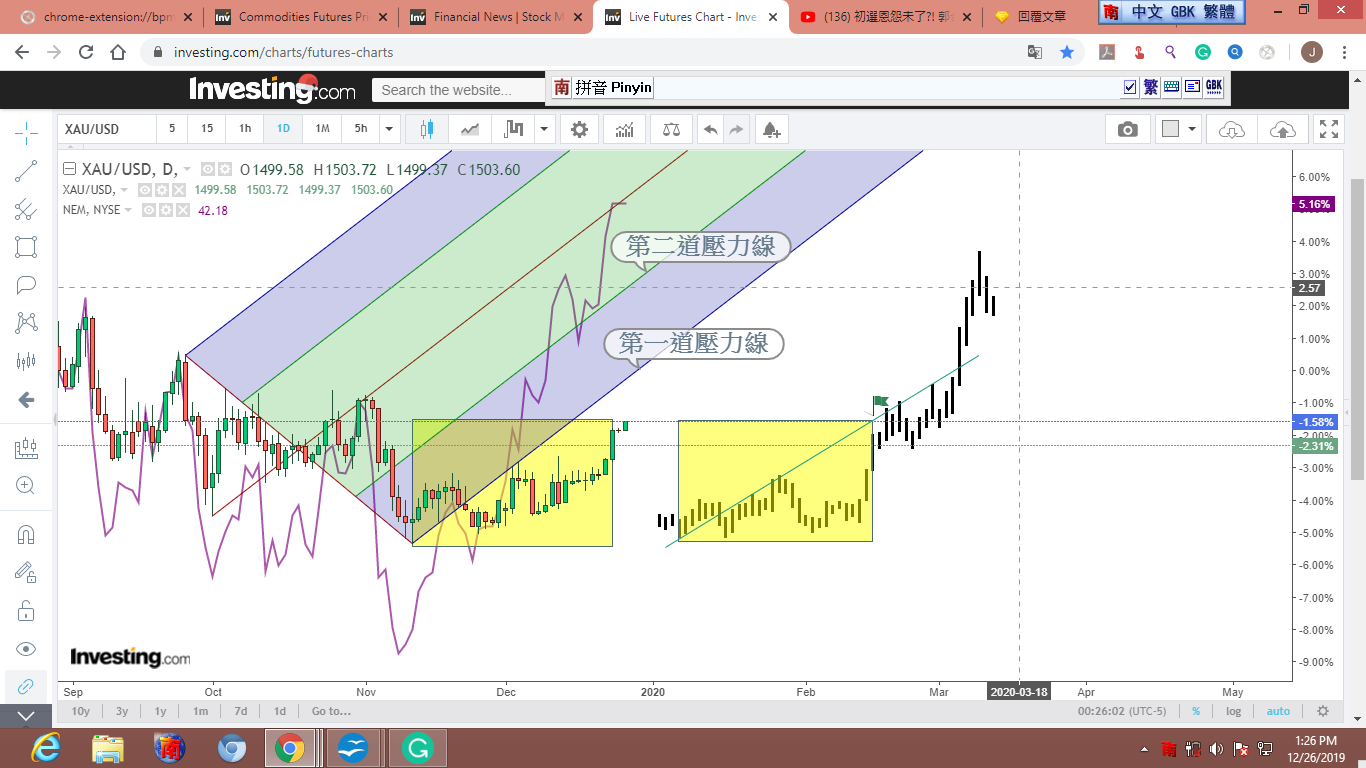Viewport: 1366px width, 768px height.
Task: Create a new price alert
Action: click(x=770, y=129)
